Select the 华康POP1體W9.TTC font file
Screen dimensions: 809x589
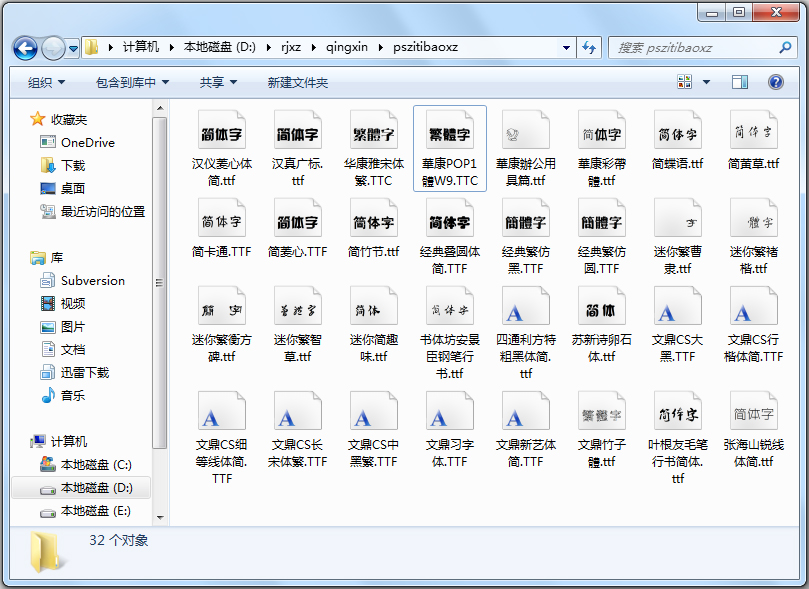coord(449,148)
